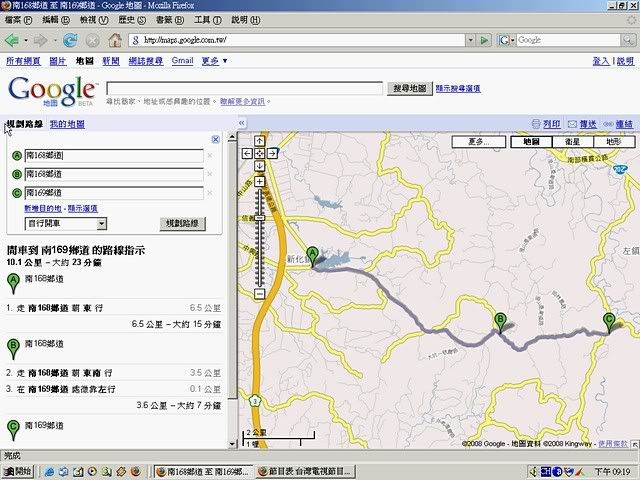Switch map view to 地形
This screenshot has width=640, height=480.
(614, 142)
